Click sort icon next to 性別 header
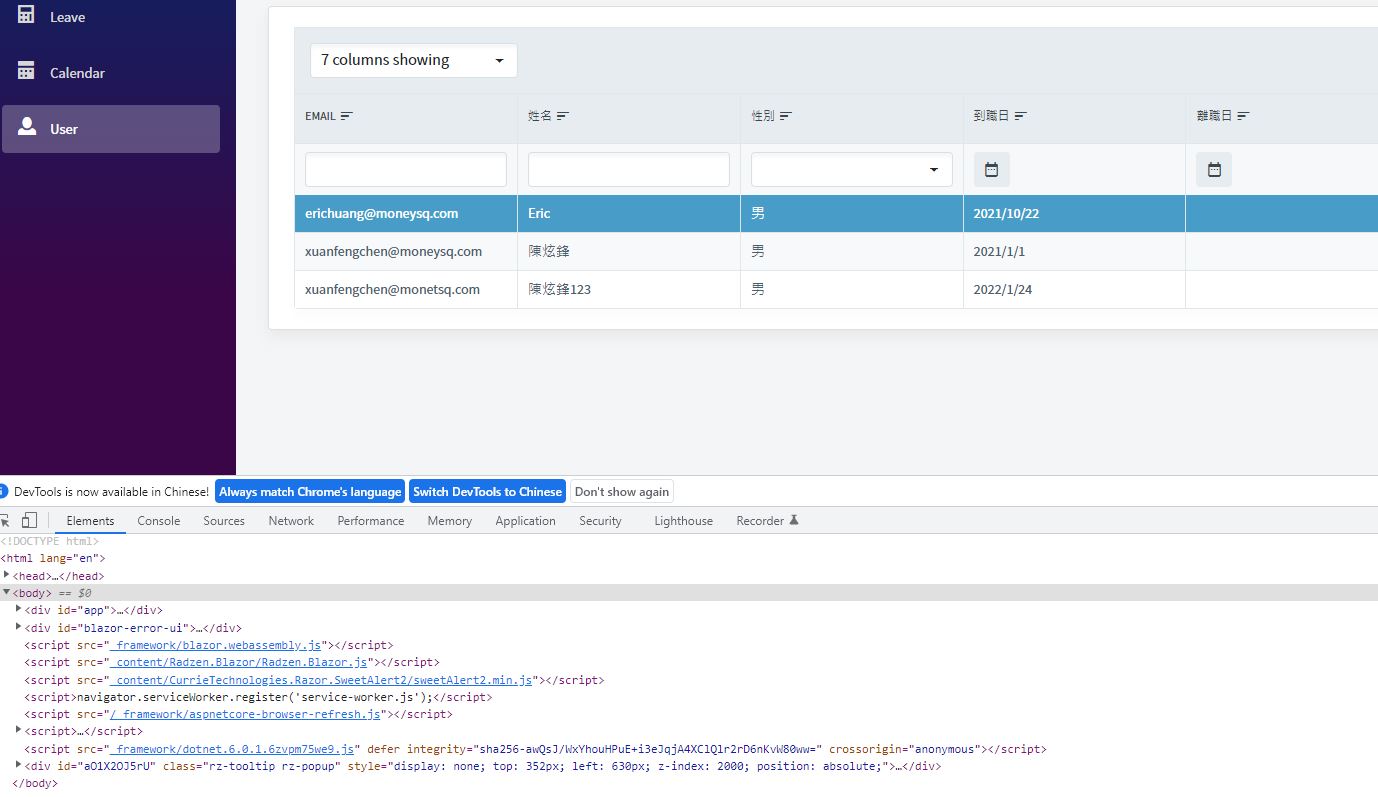The width and height of the screenshot is (1378, 797). point(786,116)
